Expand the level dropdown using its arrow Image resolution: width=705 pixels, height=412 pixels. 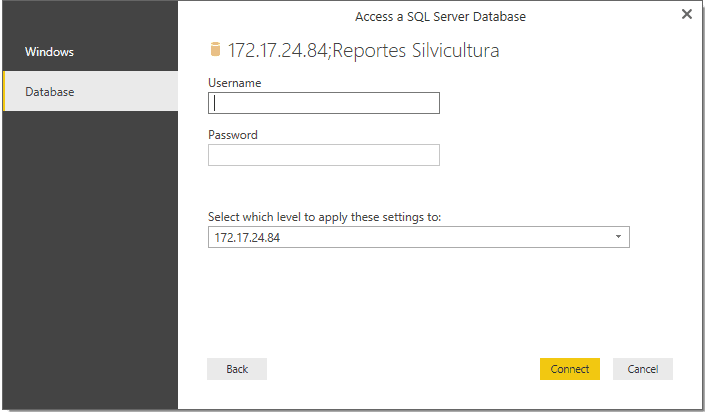(x=618, y=237)
